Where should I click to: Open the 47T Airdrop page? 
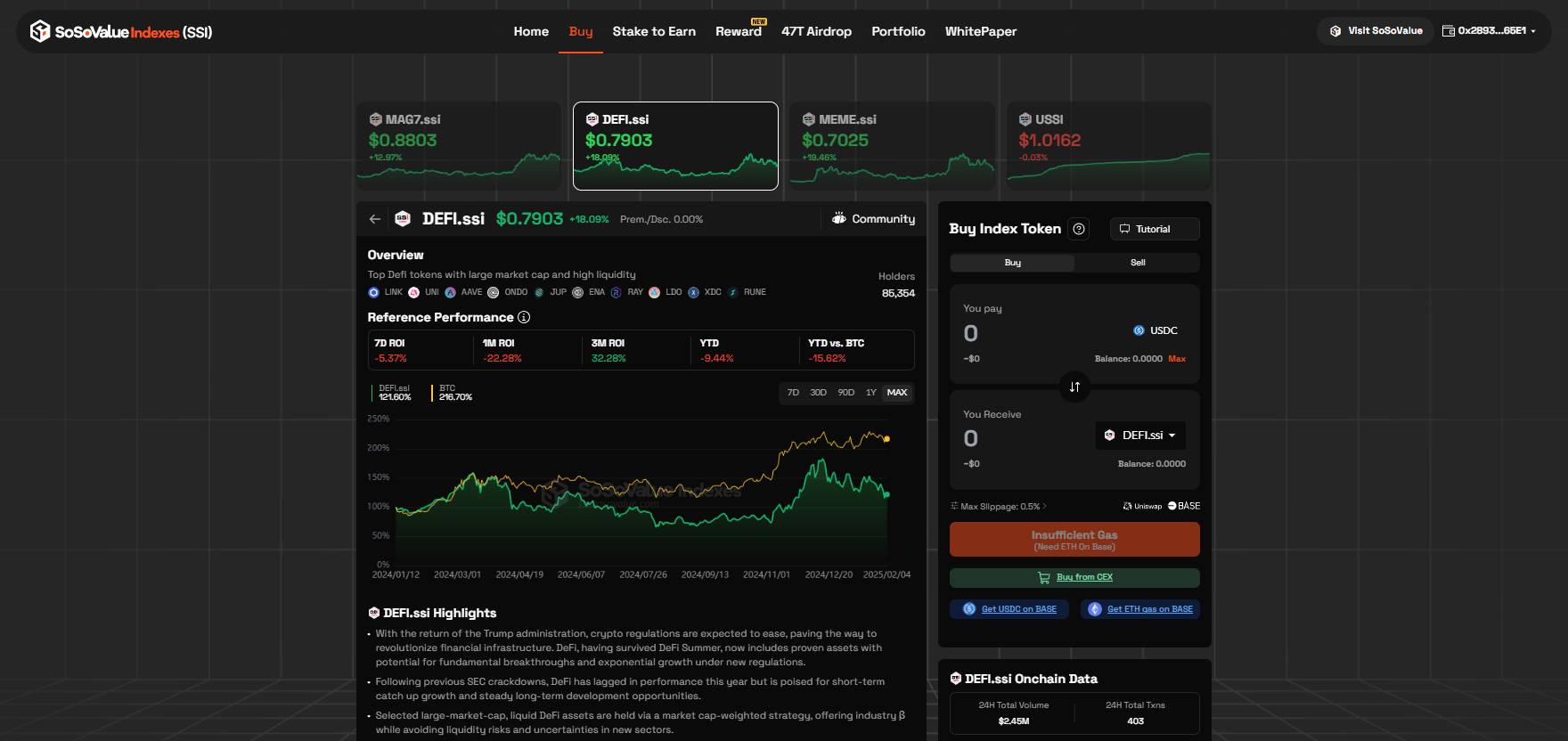[x=816, y=31]
